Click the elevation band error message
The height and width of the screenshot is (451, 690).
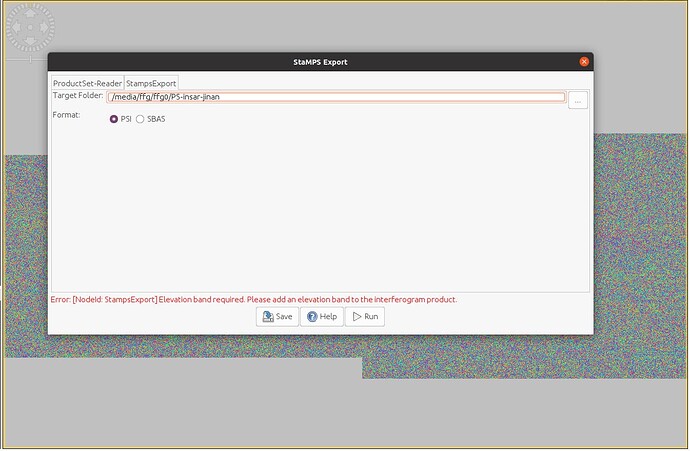[254, 300]
